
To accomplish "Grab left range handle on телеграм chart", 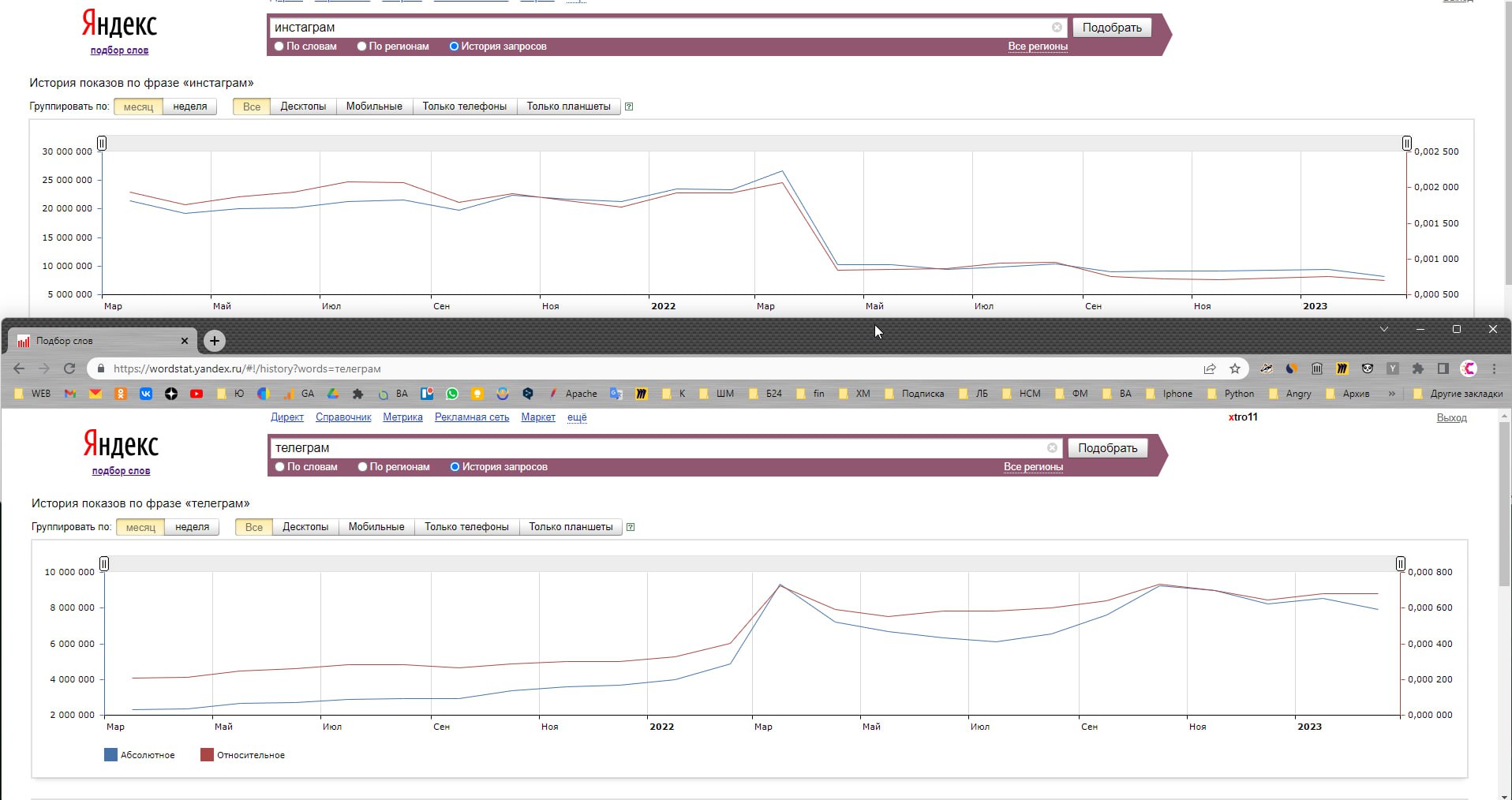I will point(104,563).
